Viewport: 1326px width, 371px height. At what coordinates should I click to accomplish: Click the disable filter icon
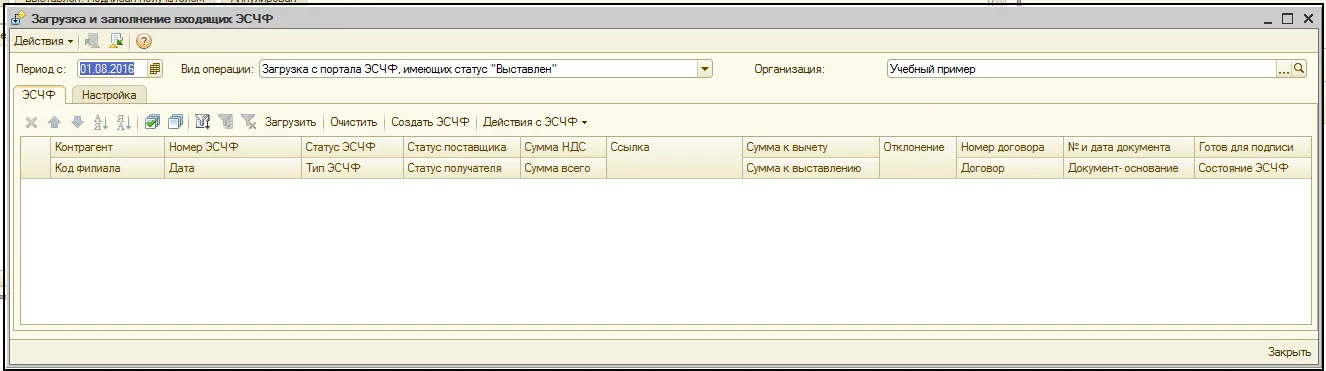coord(249,122)
